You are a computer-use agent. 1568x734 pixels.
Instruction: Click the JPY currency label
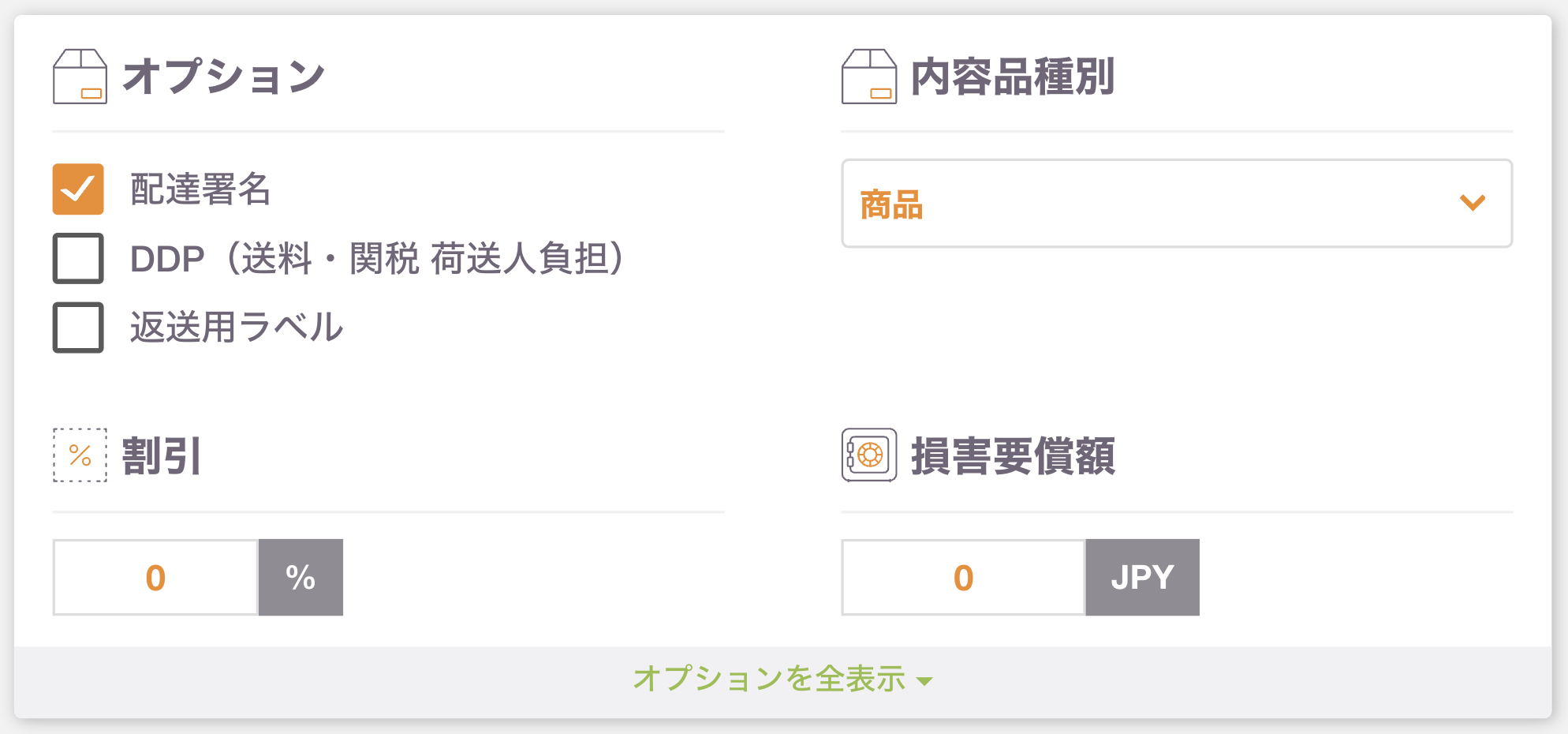click(x=1142, y=578)
